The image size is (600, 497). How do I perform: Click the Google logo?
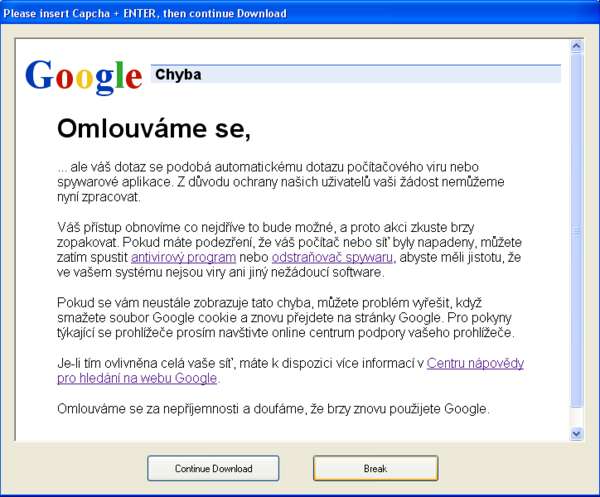coord(84,77)
